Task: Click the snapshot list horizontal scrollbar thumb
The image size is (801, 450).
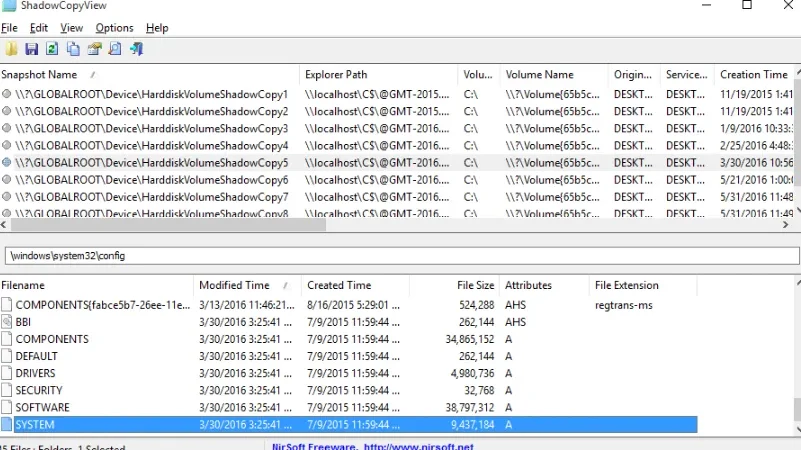Action: tap(168, 224)
